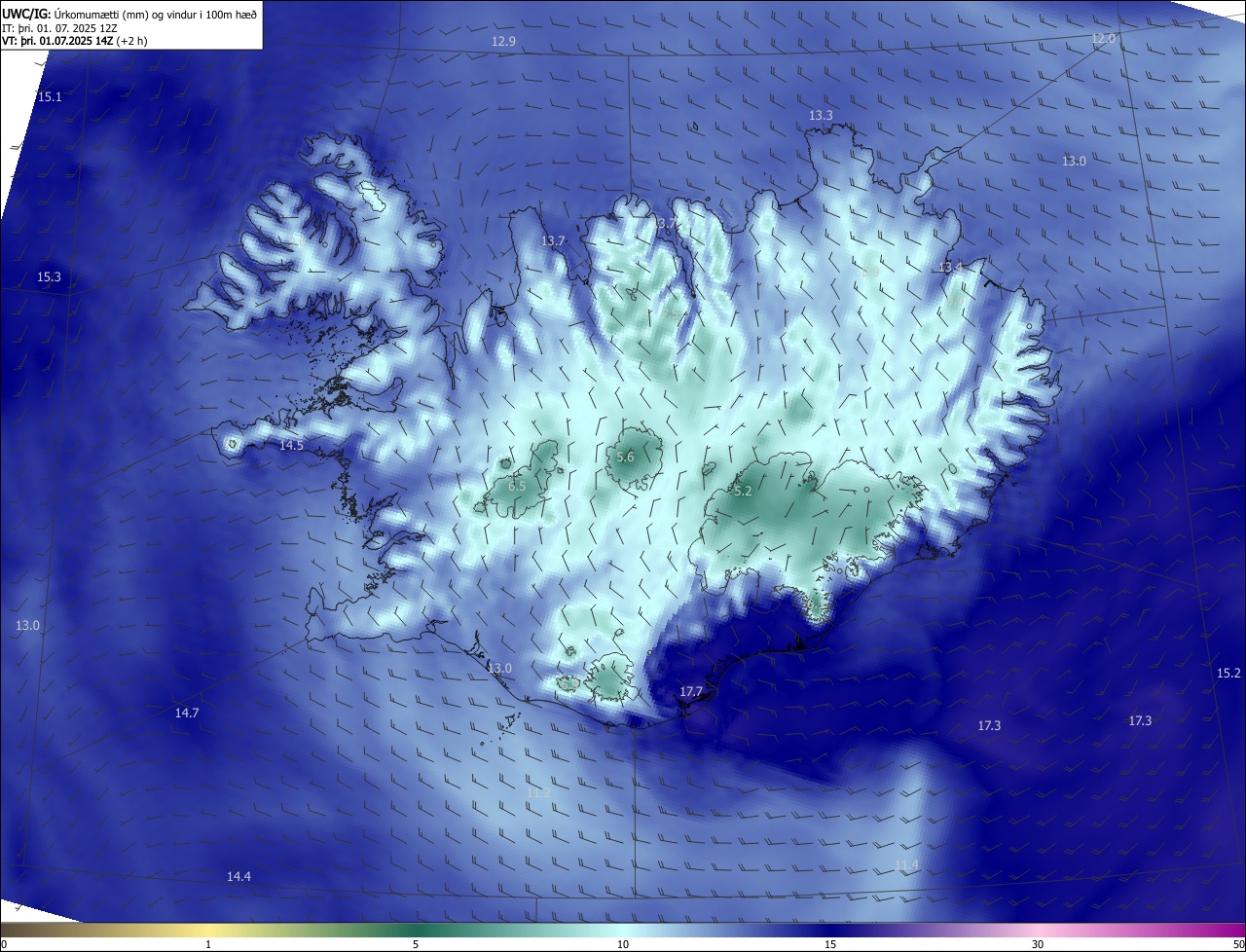Click the 12.0 value label on the map
Screen dimensions: 1246x952
1103,39
